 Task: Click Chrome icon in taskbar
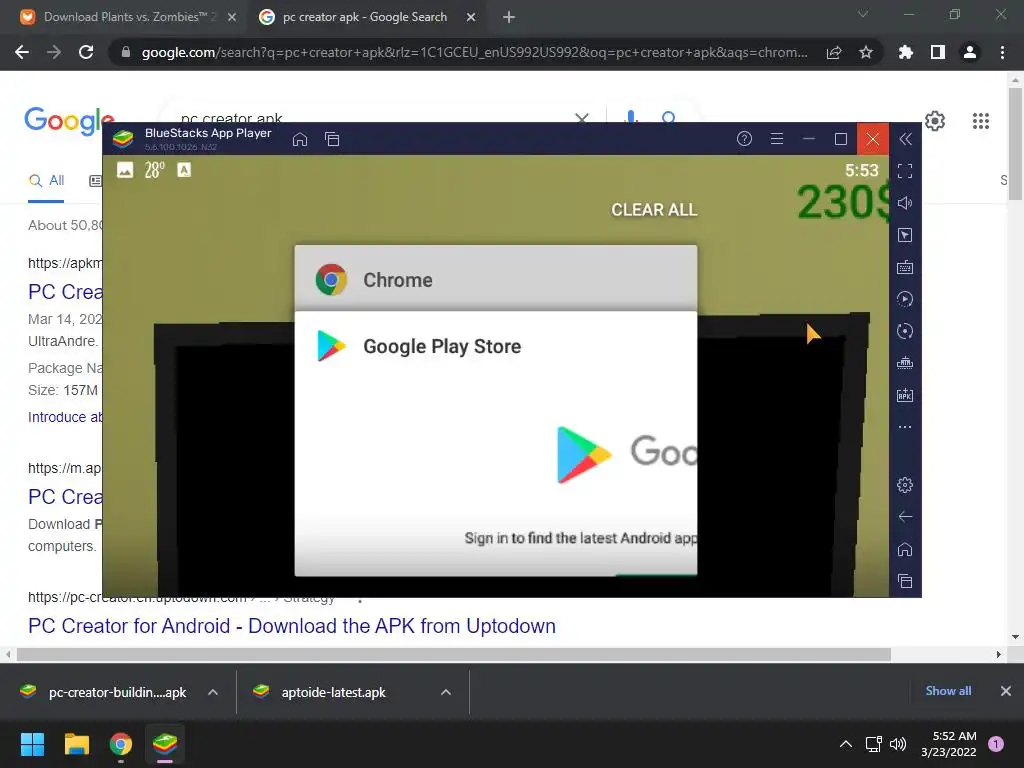[121, 744]
